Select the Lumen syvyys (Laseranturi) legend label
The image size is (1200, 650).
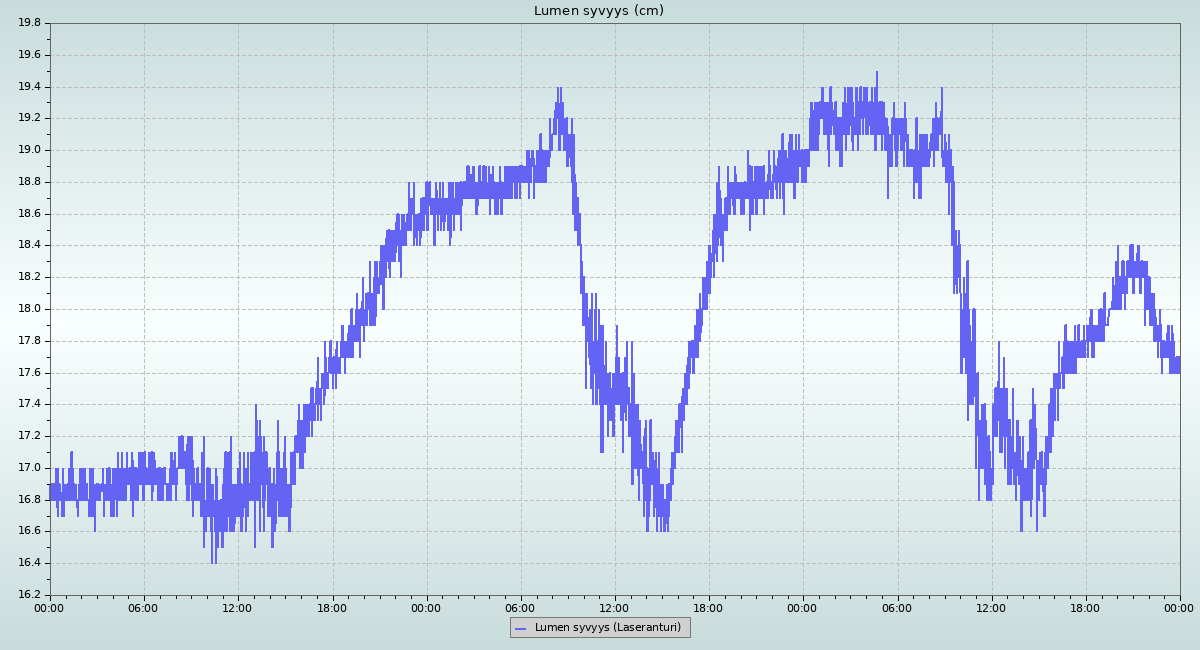click(x=607, y=628)
